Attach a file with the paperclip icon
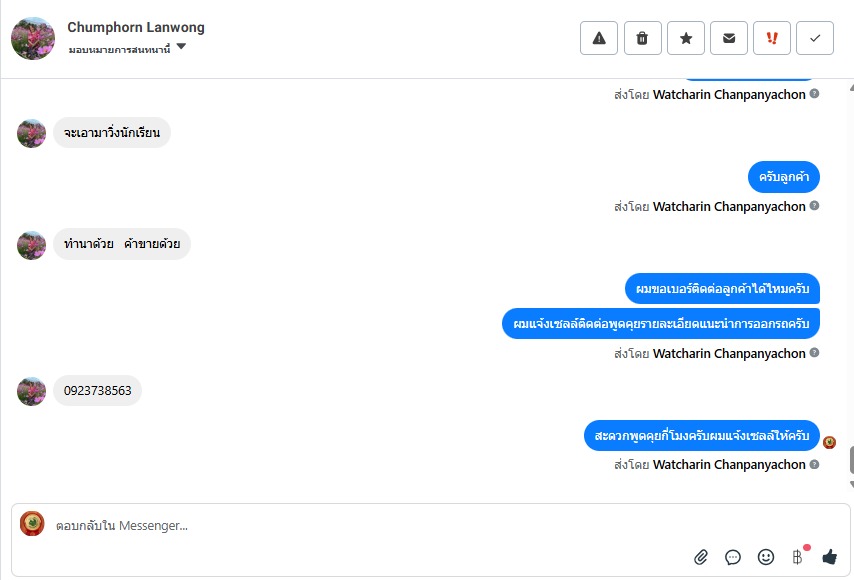Screen dimensions: 854x580 click(701, 557)
